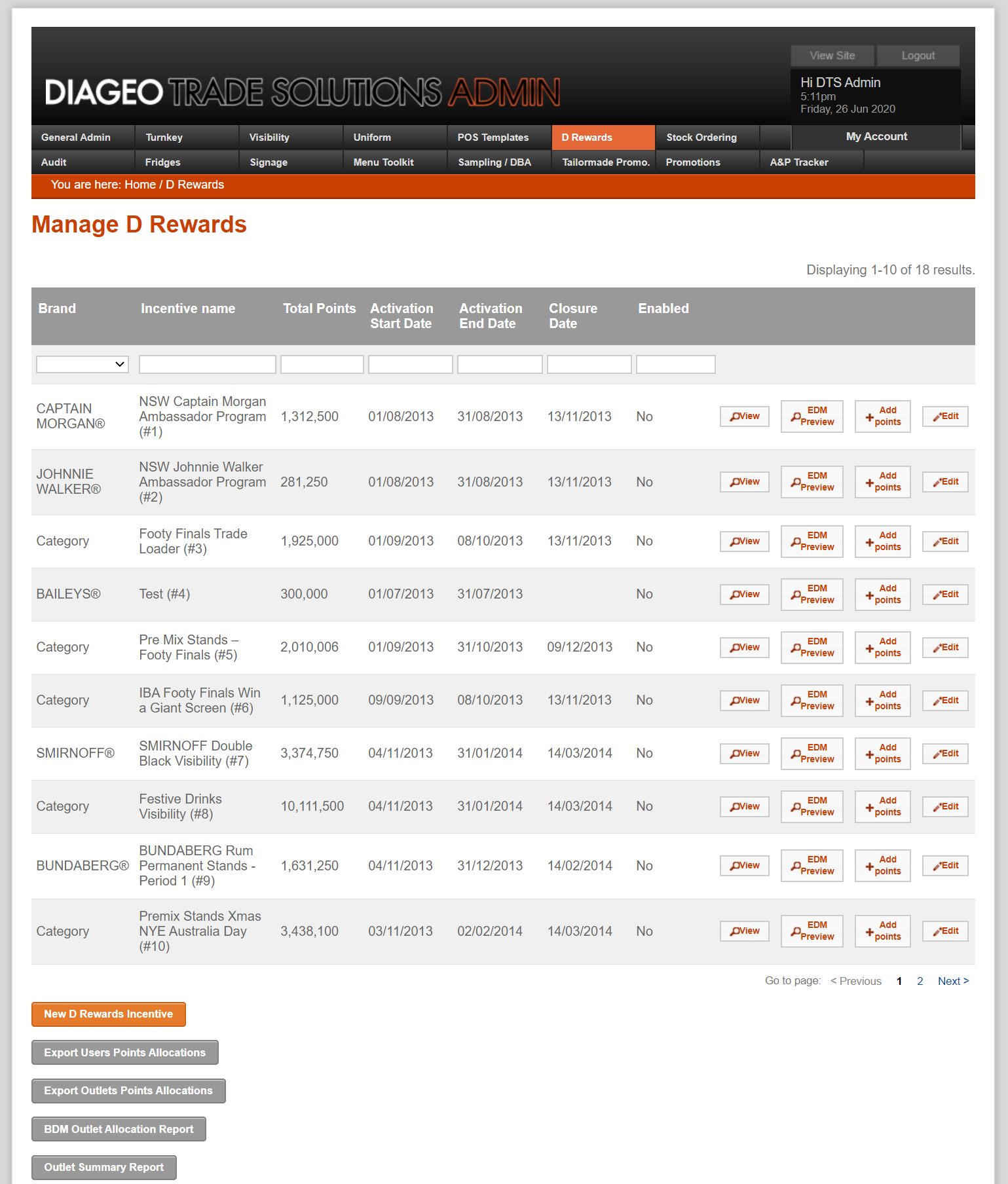Focus the Activation Start Date filter field
This screenshot has width=1008, height=1184.
(411, 364)
